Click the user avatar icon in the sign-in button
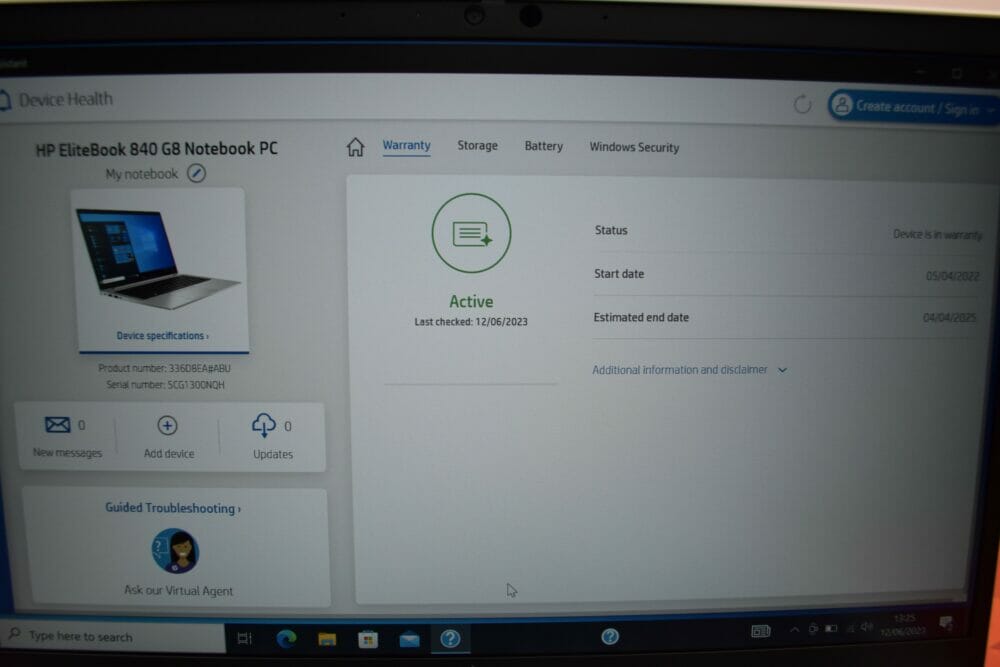The height and width of the screenshot is (667, 1000). 842,105
